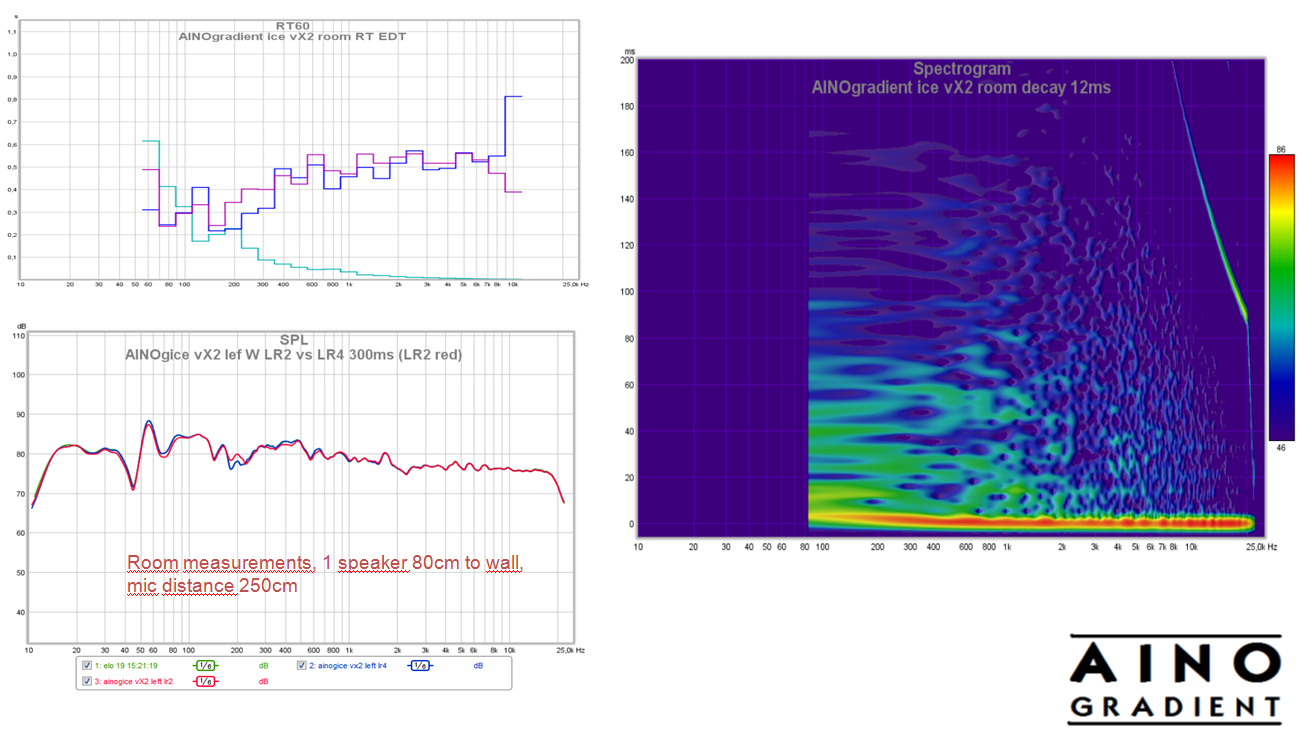Click the green dB value in legend

click(x=264, y=666)
